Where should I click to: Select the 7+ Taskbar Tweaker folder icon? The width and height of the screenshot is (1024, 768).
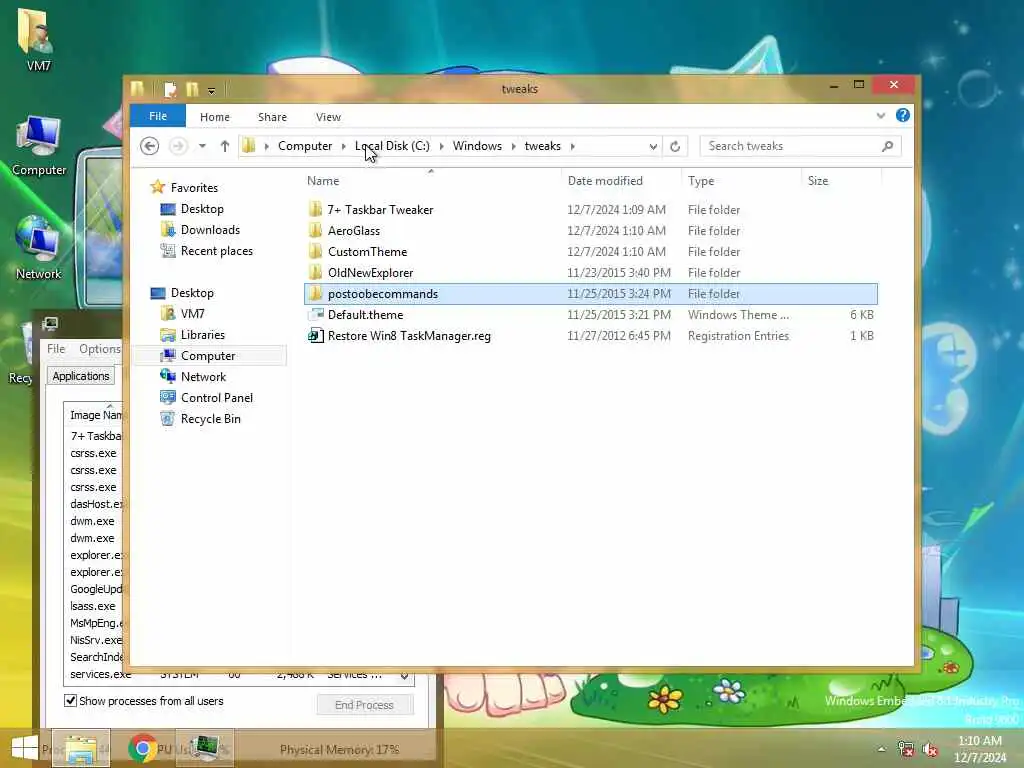(x=316, y=210)
